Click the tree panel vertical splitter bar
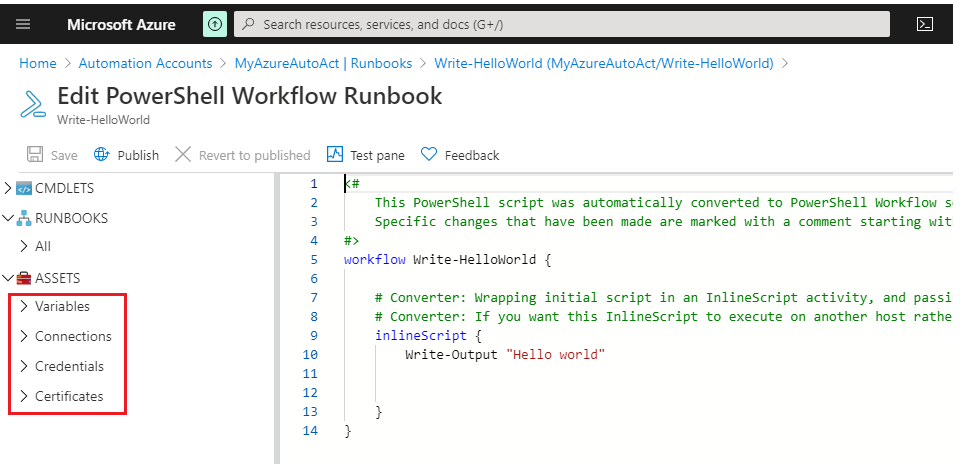 point(276,319)
